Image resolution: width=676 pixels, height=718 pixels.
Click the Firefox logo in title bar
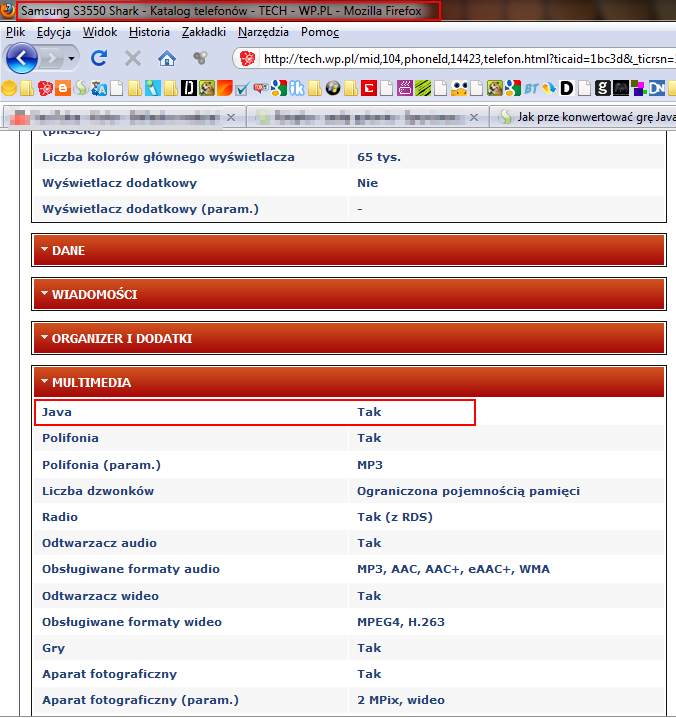(7, 10)
